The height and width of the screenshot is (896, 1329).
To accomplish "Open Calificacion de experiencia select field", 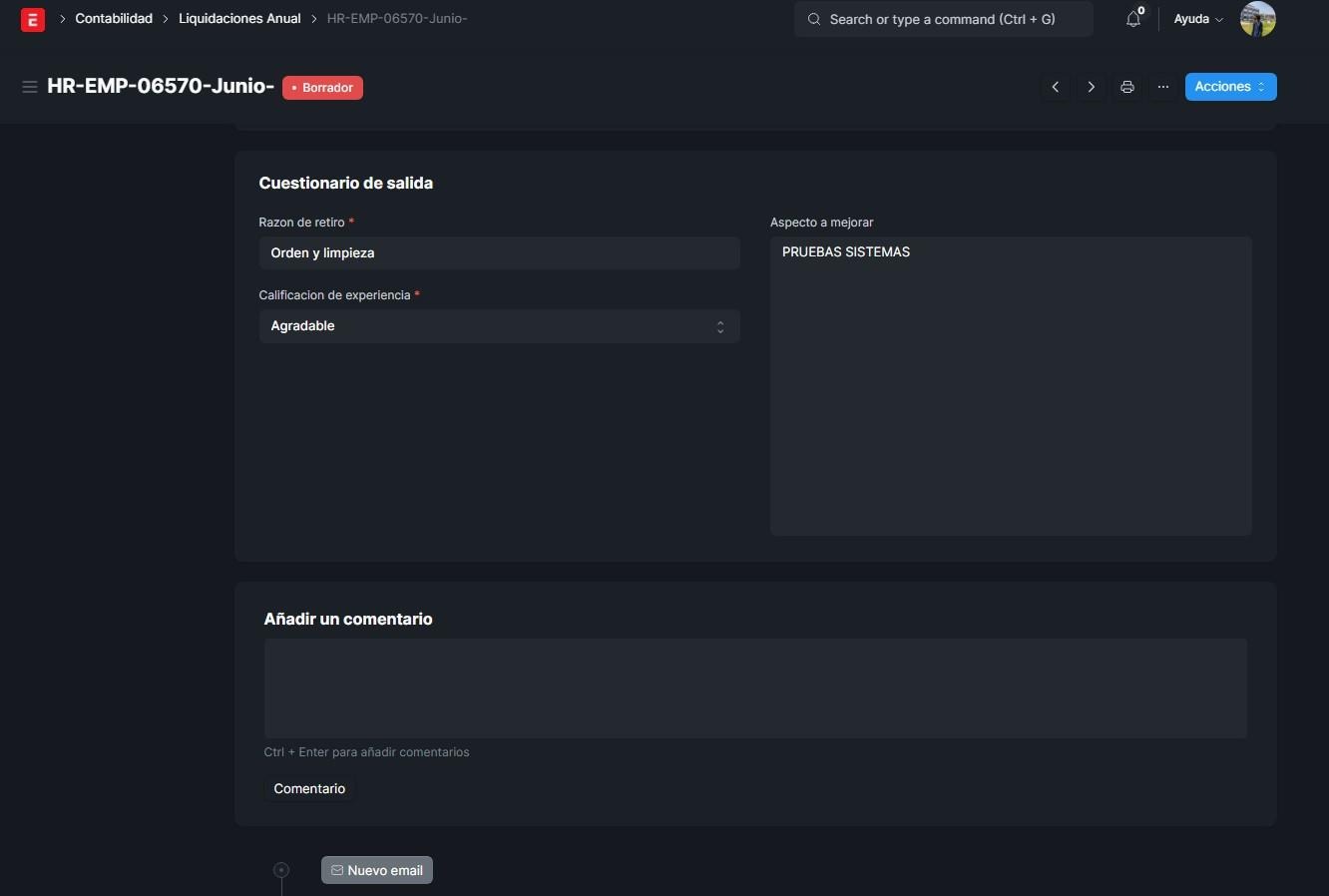I will [x=499, y=326].
